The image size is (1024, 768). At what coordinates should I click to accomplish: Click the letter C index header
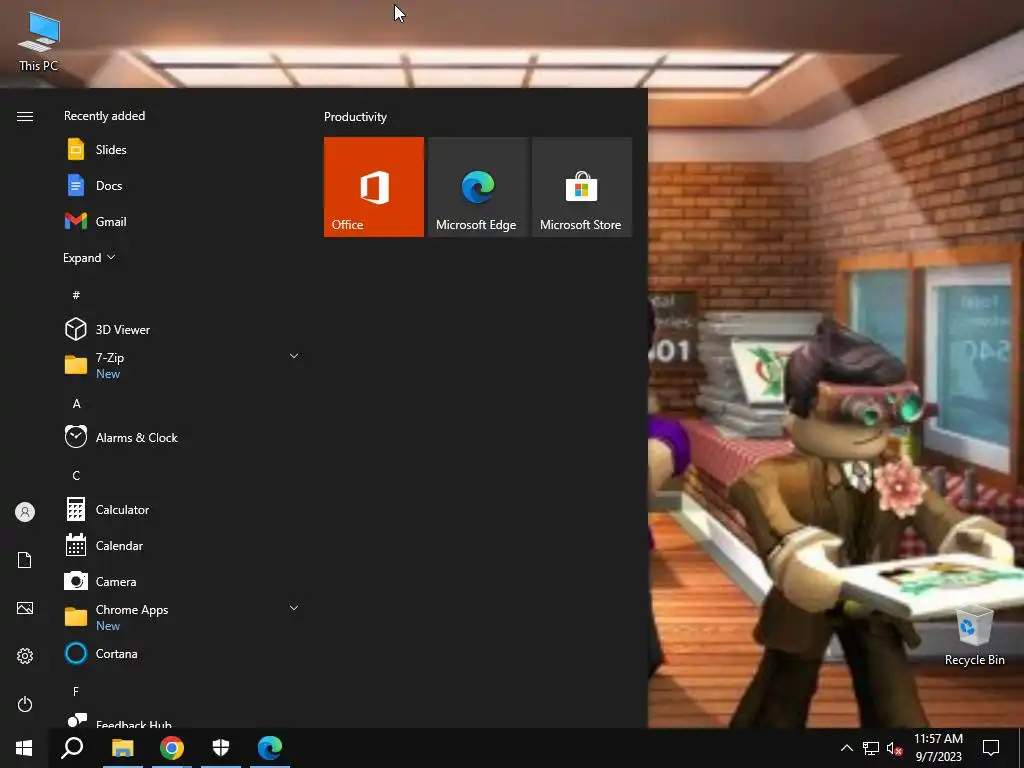pyautogui.click(x=76, y=475)
